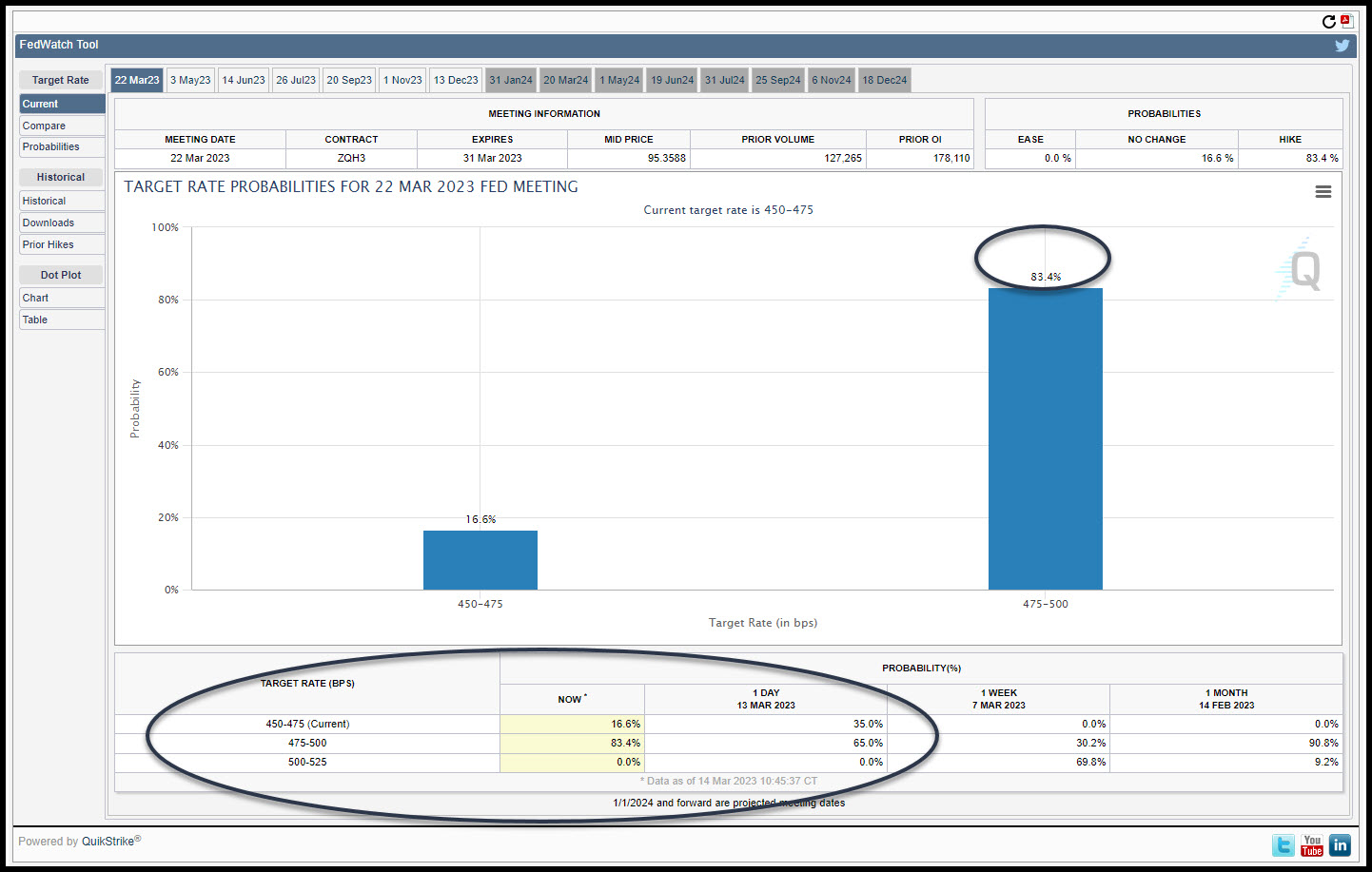Click the 31 Mar 2023 expiry cell
Screen dimensions: 1372x872
coord(492,158)
